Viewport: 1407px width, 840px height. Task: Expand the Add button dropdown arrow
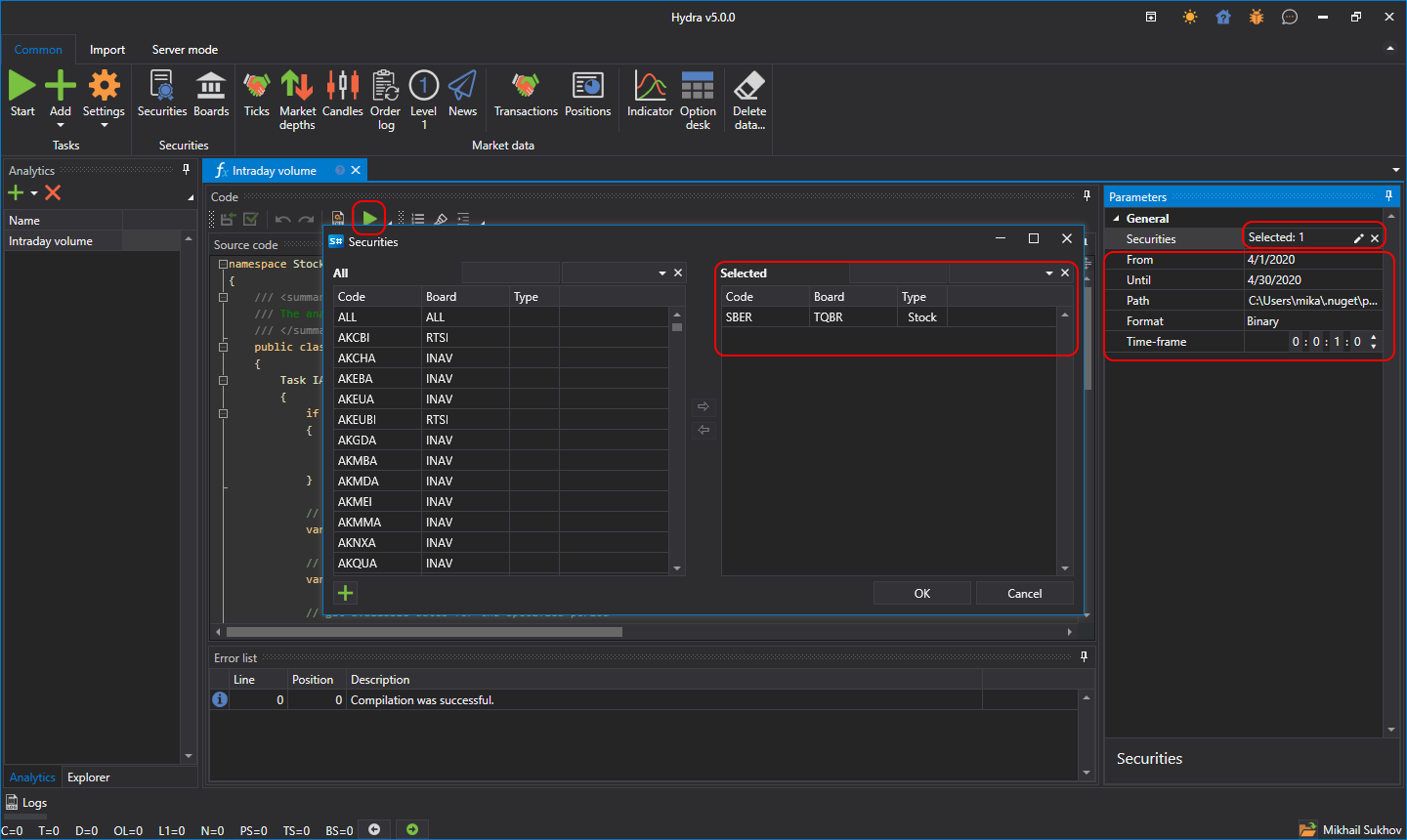click(x=61, y=125)
